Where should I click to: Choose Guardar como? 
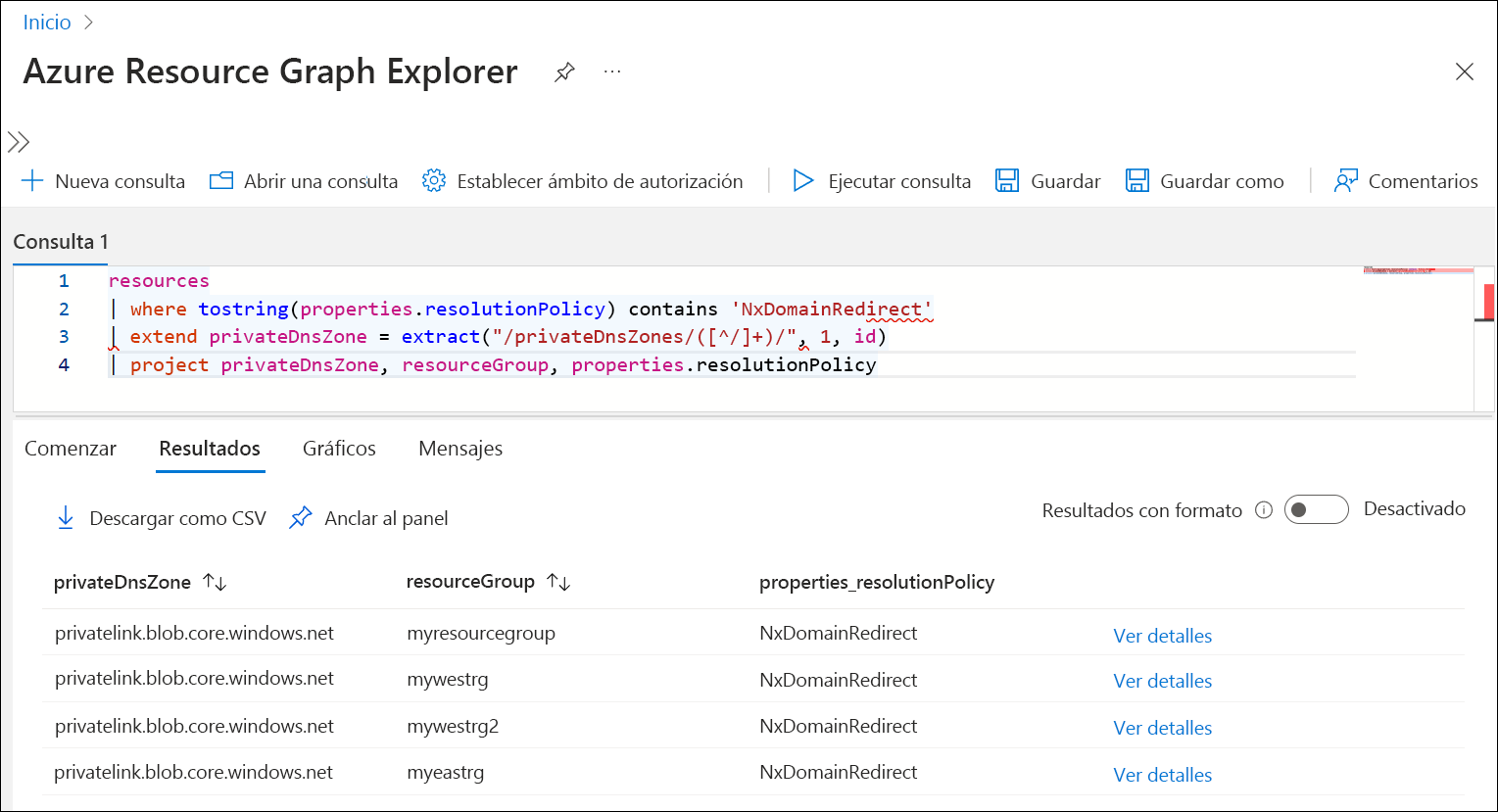[x=1222, y=181]
